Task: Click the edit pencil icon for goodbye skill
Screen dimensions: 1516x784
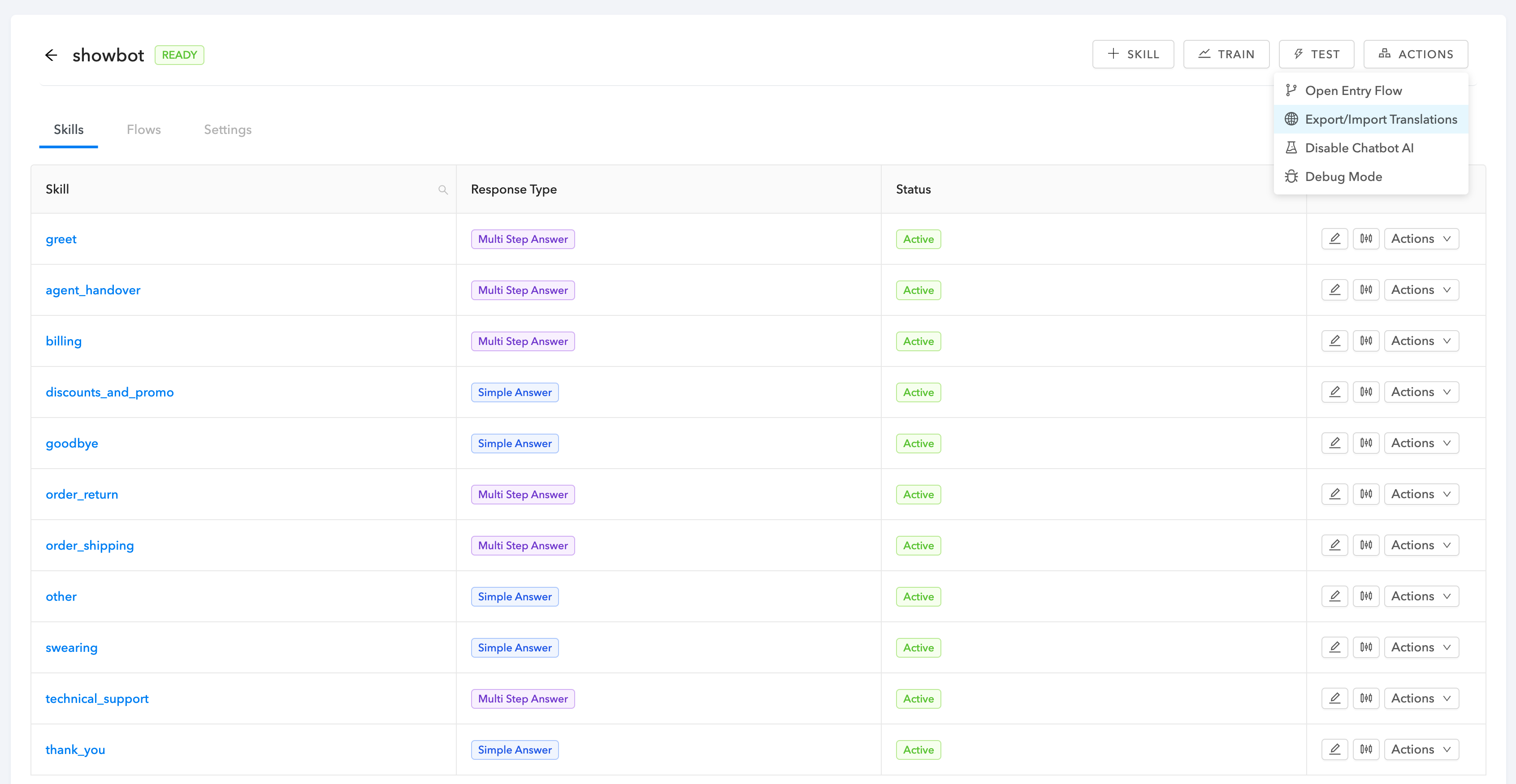Action: click(x=1334, y=443)
